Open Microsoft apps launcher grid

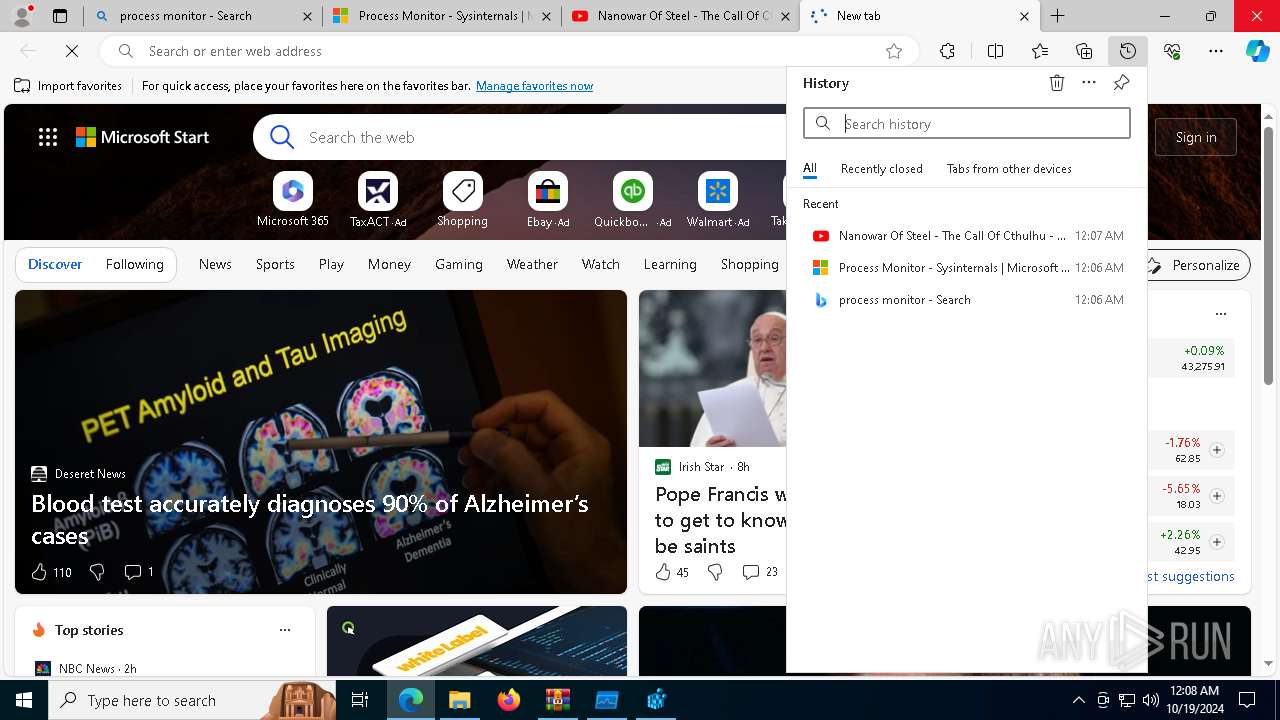[x=48, y=137]
